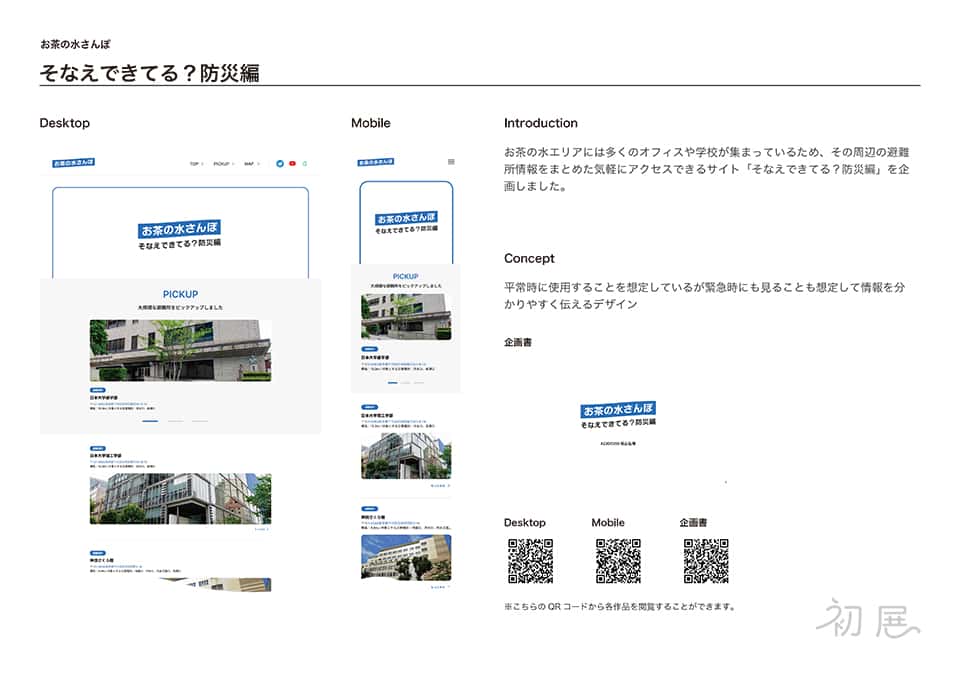
Task: Select the third desktop carousel indicator
Action: tap(200, 421)
